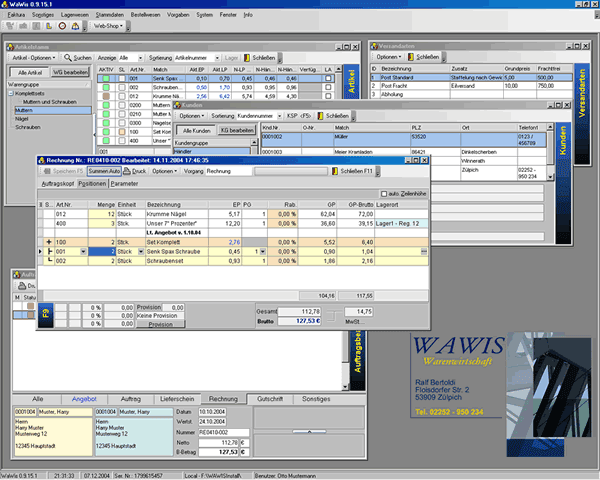Click the printer icon in the Auftragsbearbeitung window
600x480 pixels.
click(x=22, y=286)
